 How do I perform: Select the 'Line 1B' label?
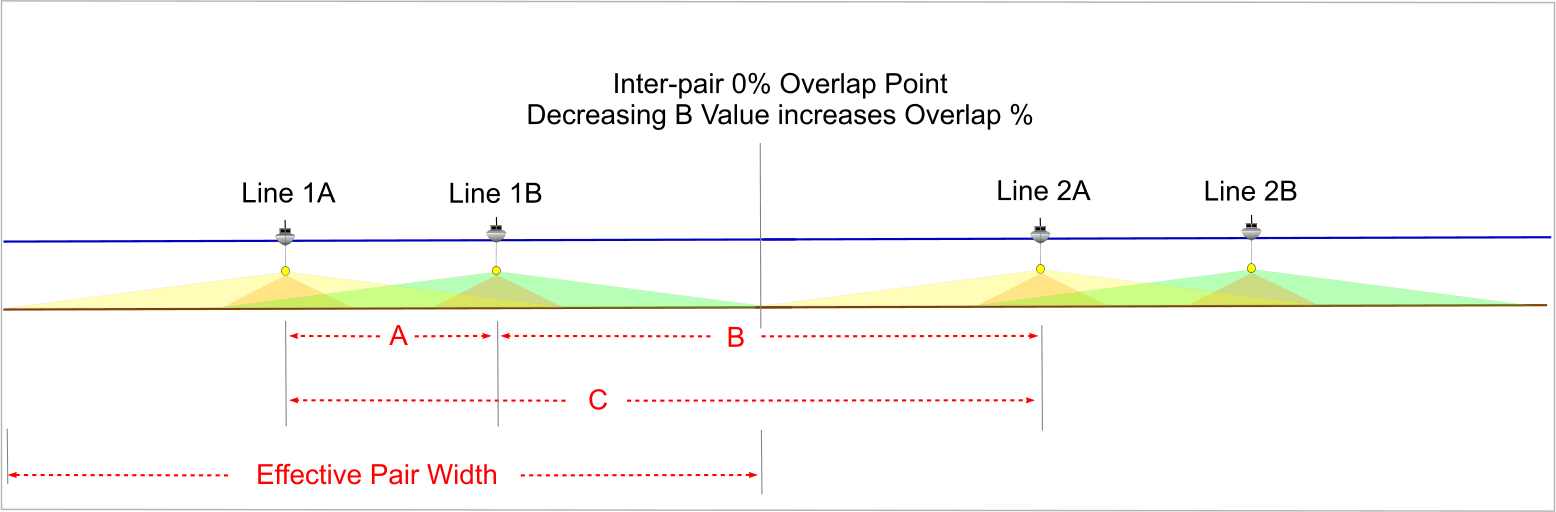point(496,193)
